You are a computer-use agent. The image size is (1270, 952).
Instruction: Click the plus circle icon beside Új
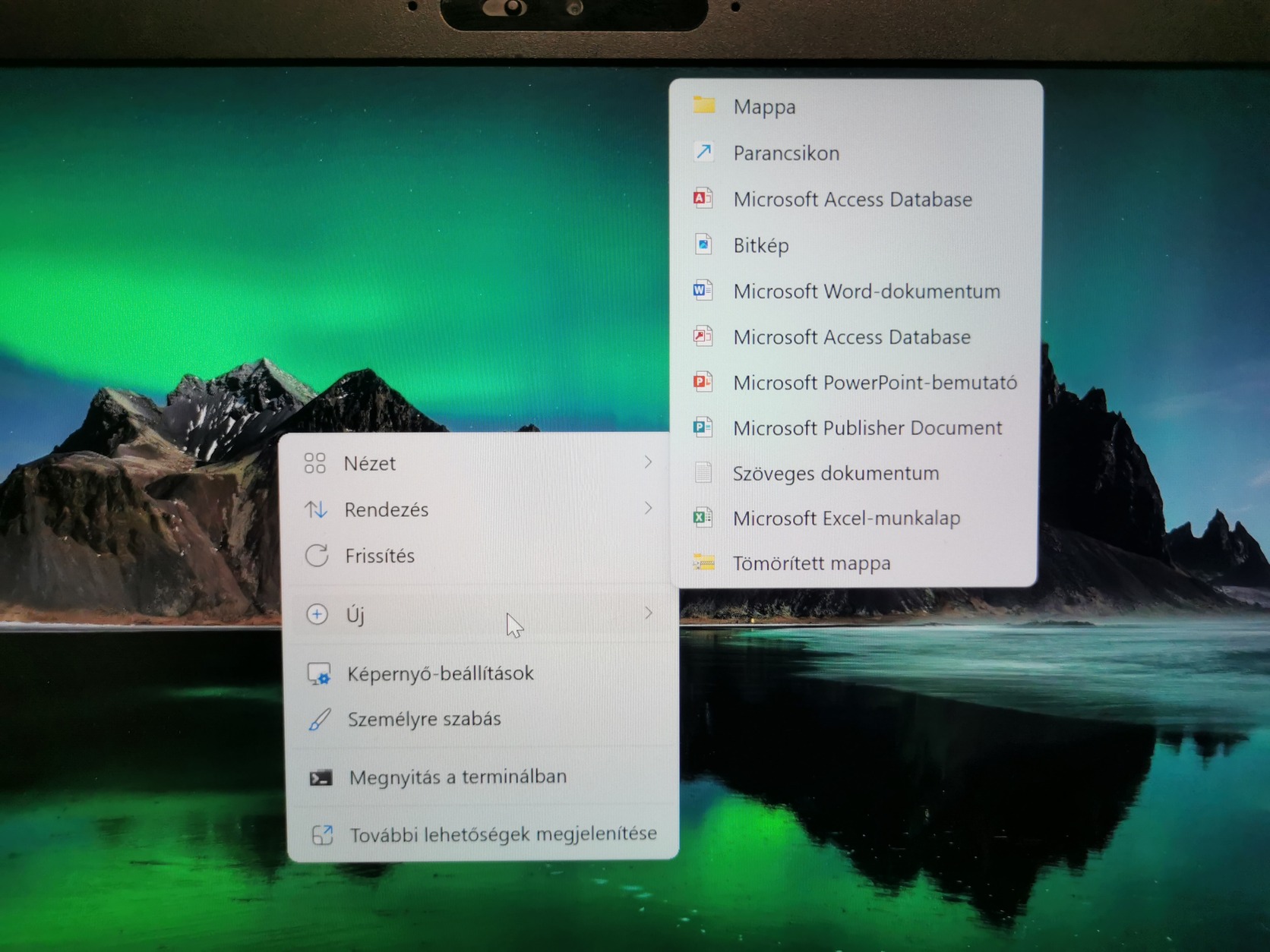tap(317, 613)
